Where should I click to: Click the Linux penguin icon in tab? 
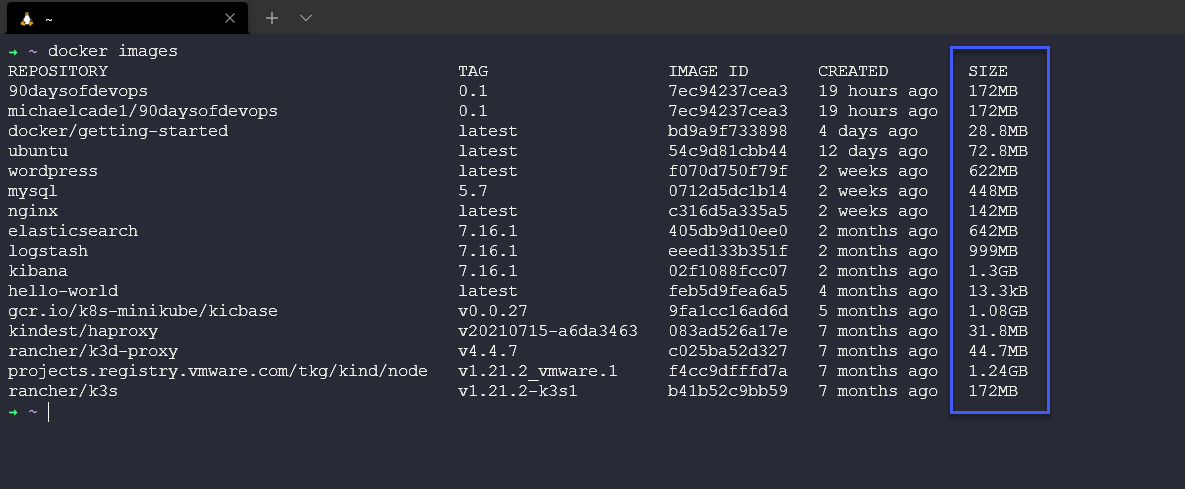26,18
